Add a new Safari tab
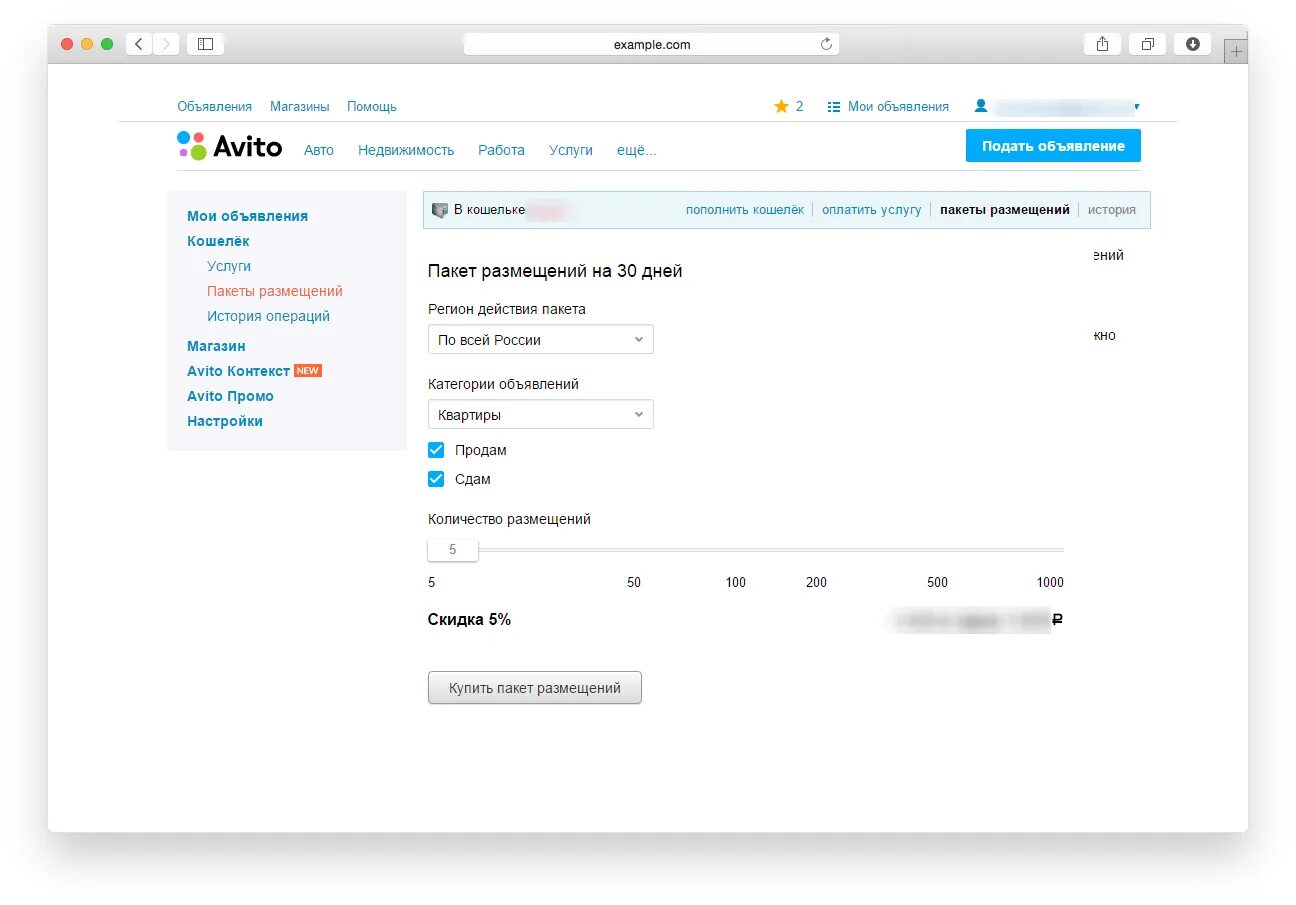The image size is (1296, 905). 1236,52
